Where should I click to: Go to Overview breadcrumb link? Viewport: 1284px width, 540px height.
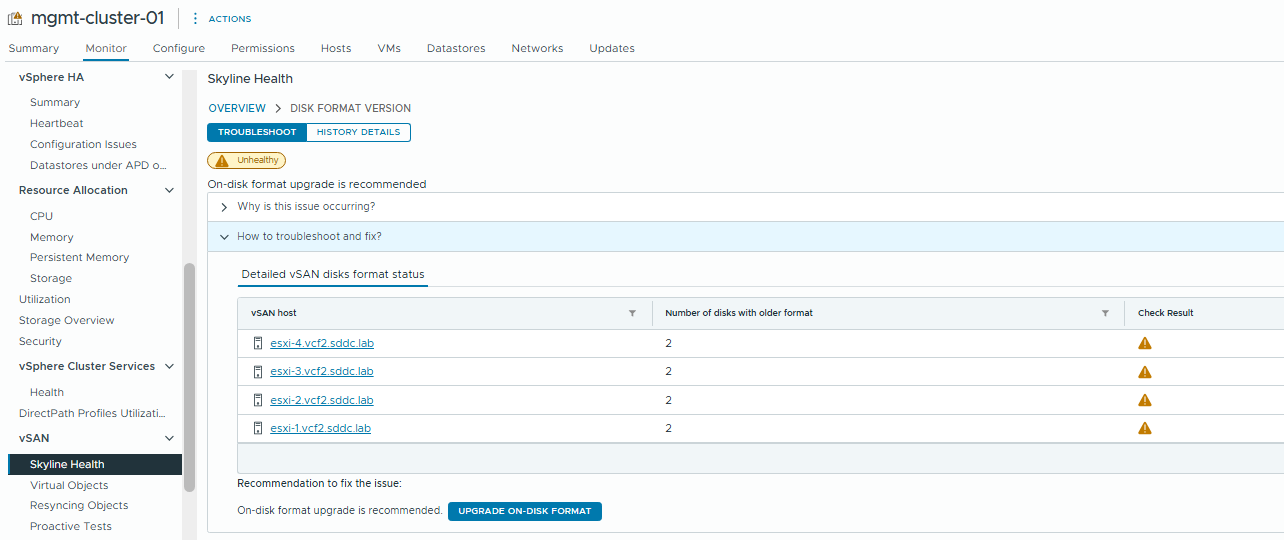click(237, 108)
